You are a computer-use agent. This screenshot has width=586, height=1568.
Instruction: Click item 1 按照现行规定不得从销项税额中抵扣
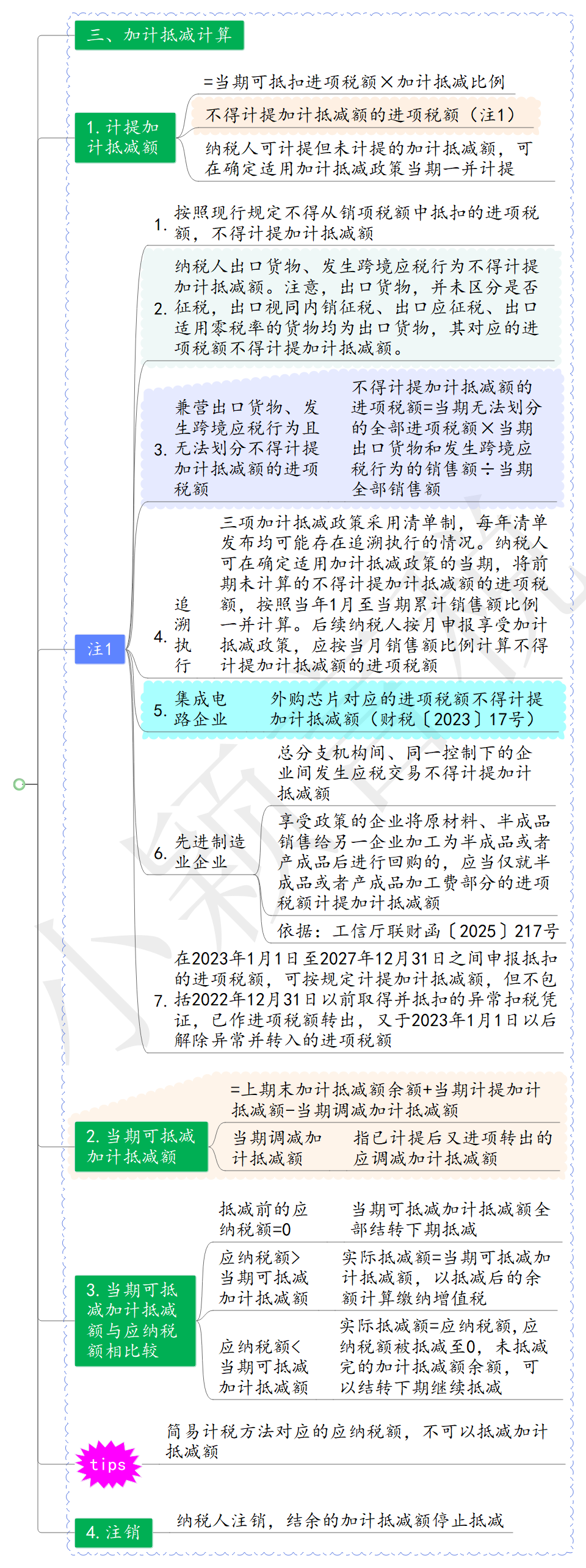(x=356, y=223)
